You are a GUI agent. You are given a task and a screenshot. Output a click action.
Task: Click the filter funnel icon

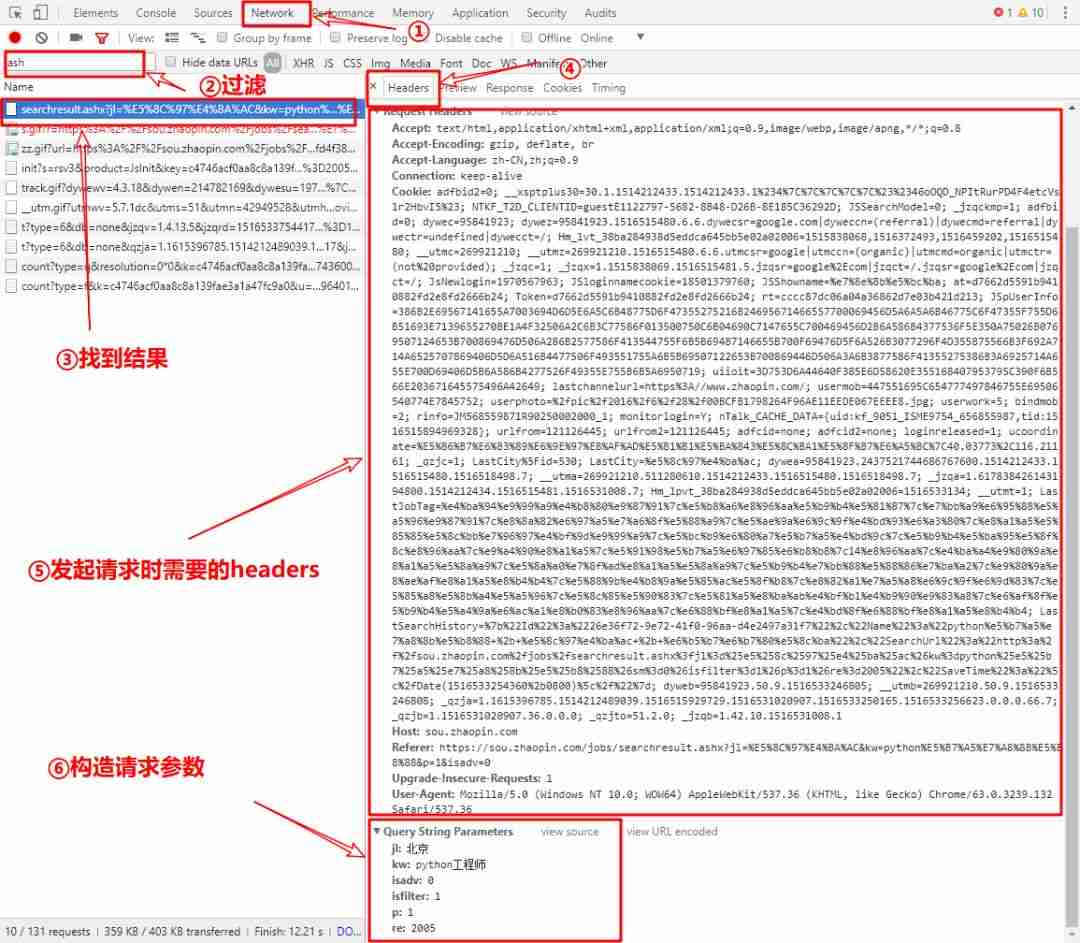(x=102, y=38)
